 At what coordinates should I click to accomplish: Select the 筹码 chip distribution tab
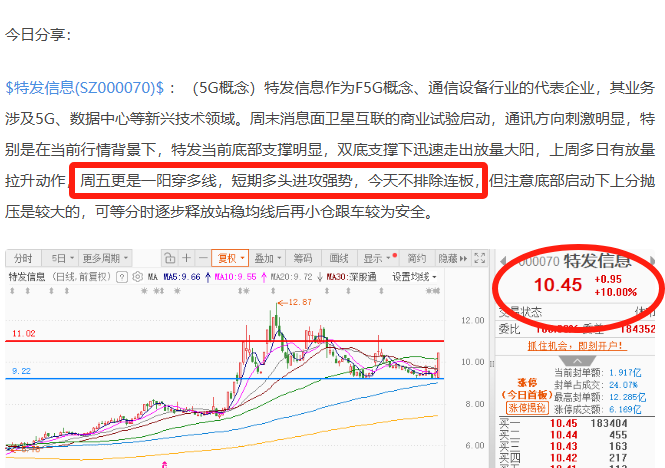click(303, 258)
